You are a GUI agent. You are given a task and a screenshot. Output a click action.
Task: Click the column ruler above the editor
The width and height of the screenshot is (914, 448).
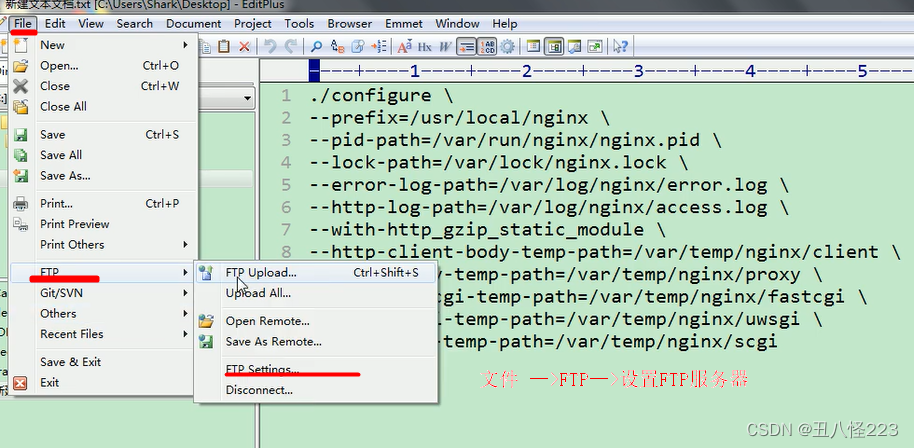(586, 72)
